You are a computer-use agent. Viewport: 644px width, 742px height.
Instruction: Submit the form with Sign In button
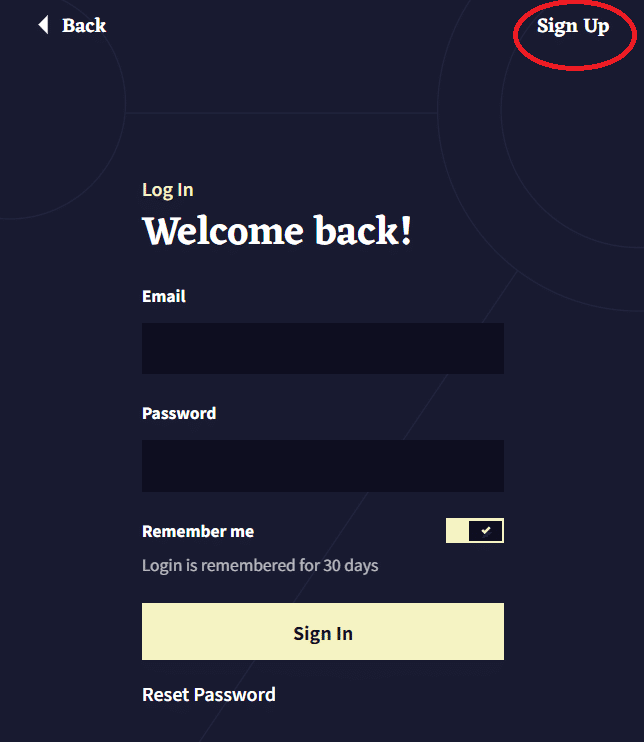click(323, 631)
